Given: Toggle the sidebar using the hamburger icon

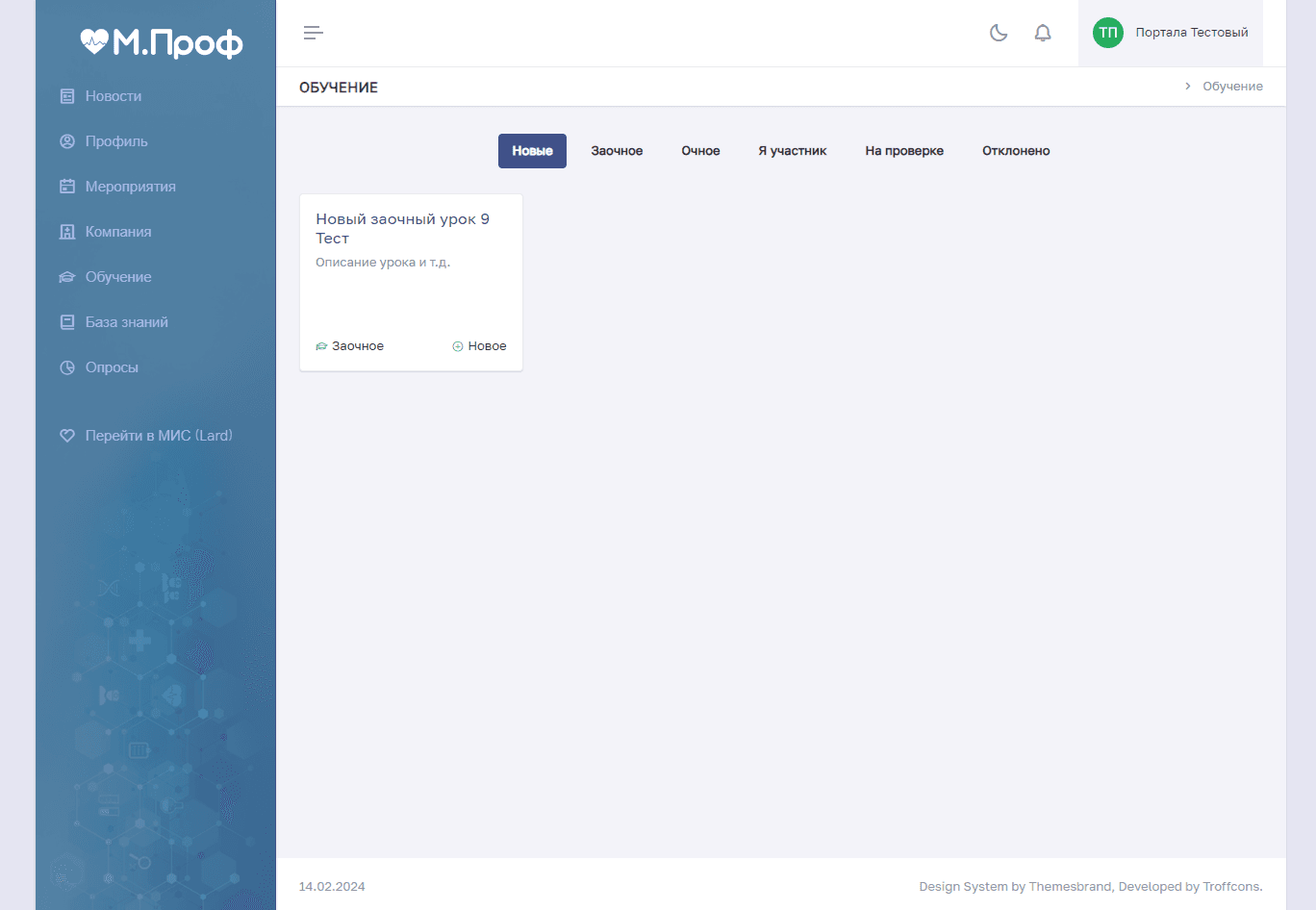Looking at the screenshot, I should (x=313, y=32).
